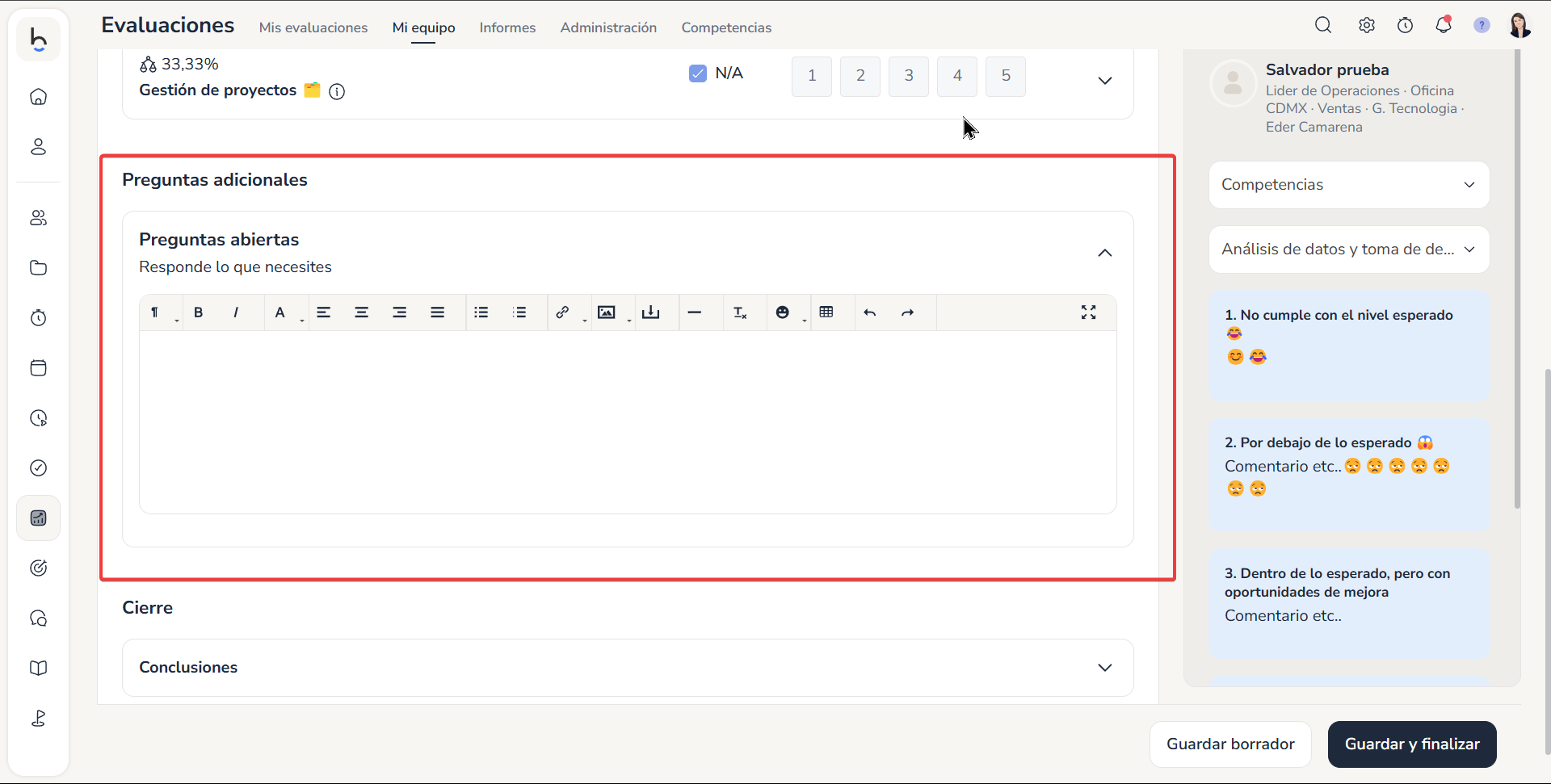The width and height of the screenshot is (1551, 784).
Task: Open the calendar icon in left sidebar
Action: 39,368
